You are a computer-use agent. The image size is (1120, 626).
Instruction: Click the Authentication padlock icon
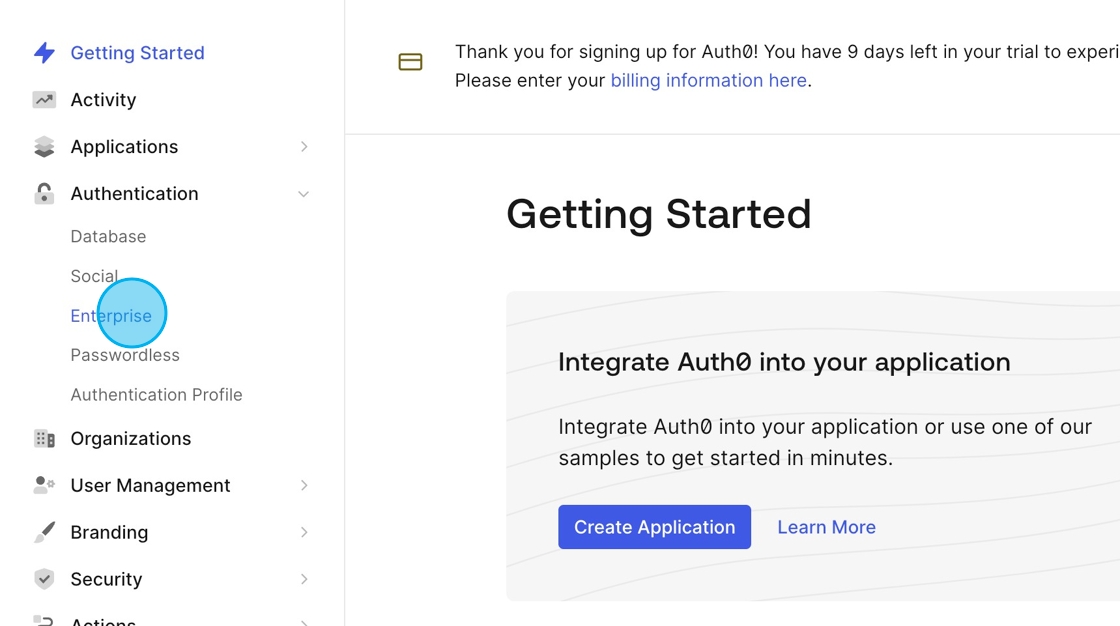tap(44, 194)
